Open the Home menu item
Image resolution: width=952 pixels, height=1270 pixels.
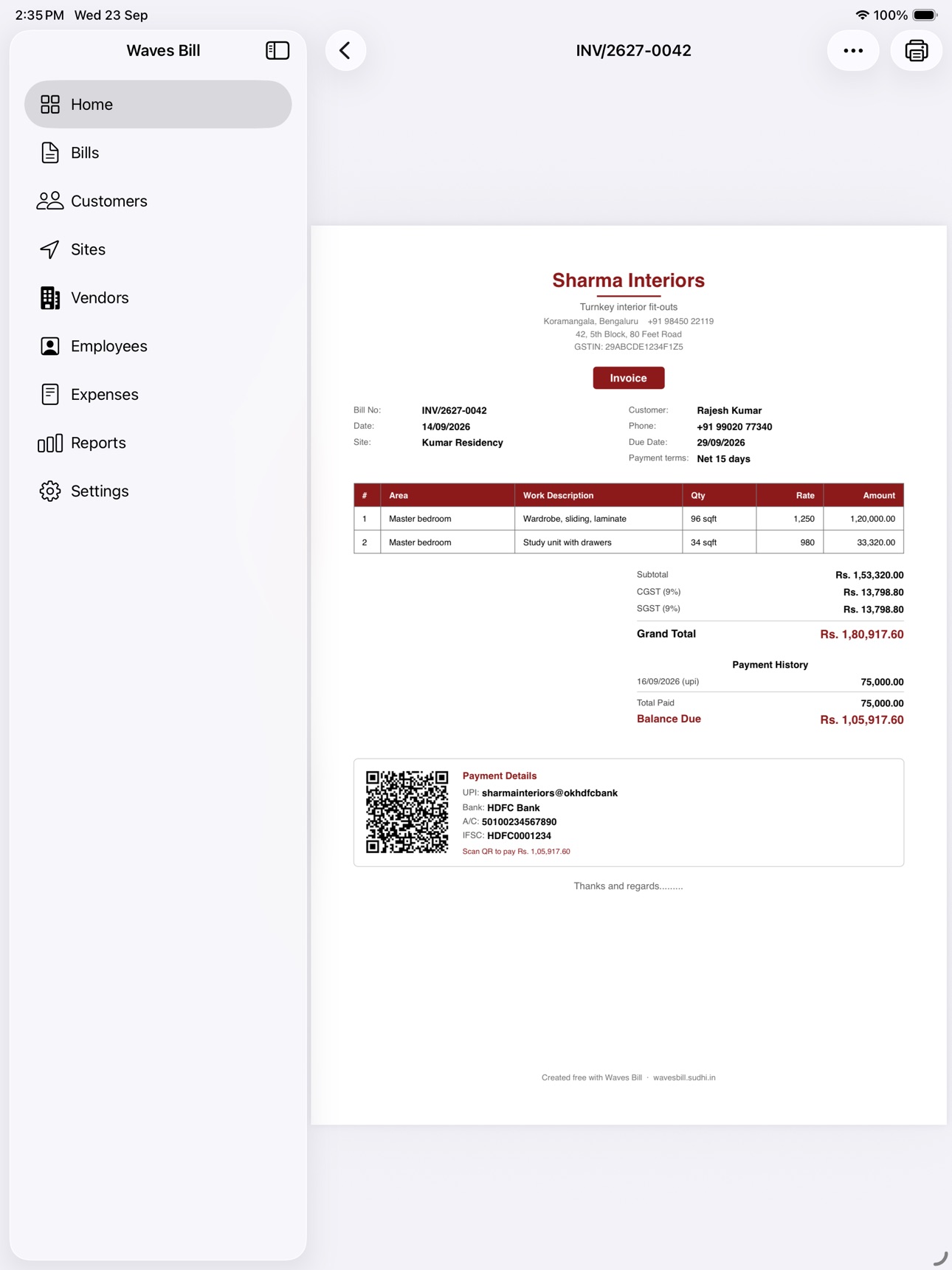point(158,104)
